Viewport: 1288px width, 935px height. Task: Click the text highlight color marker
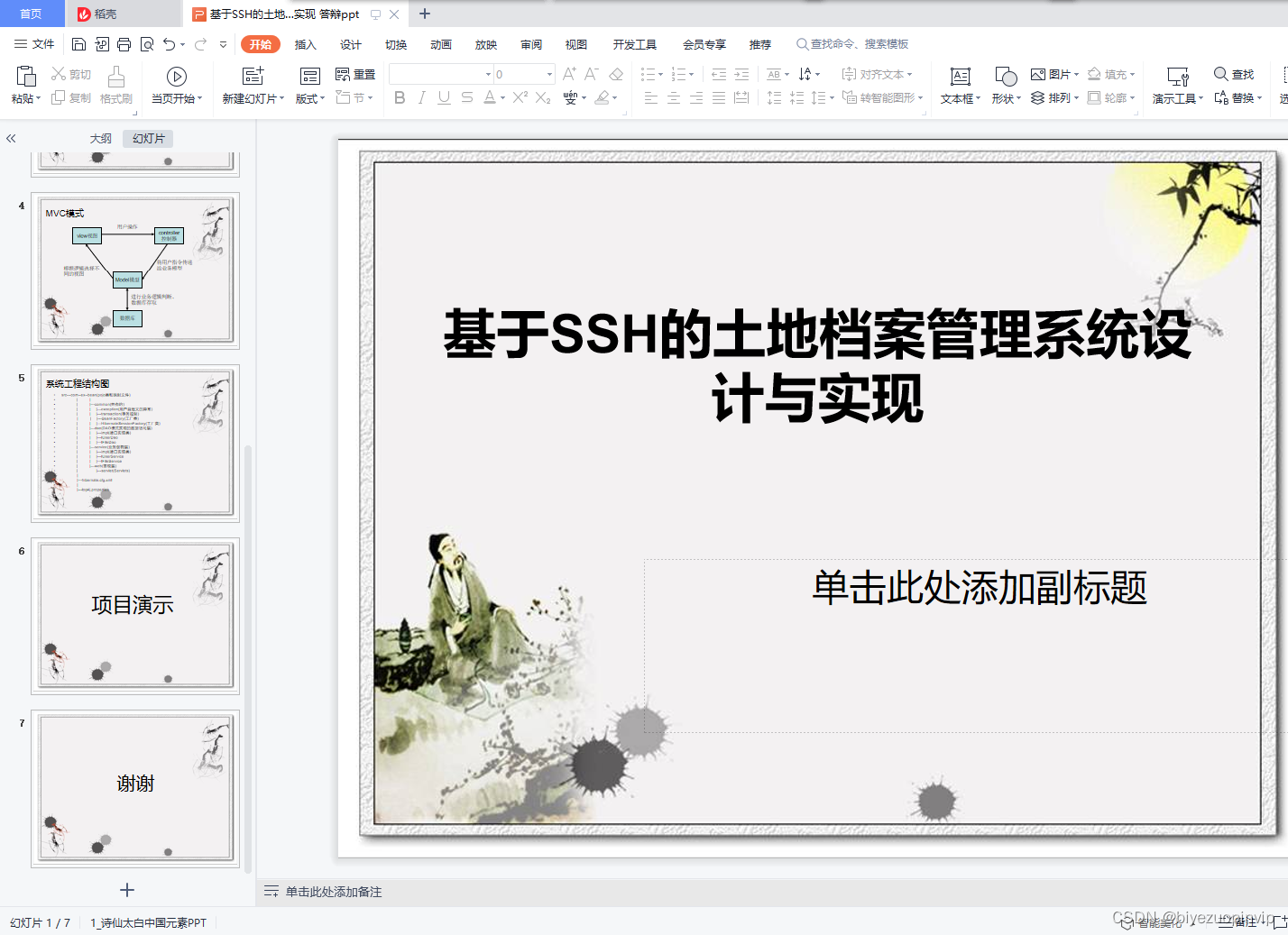(x=602, y=97)
